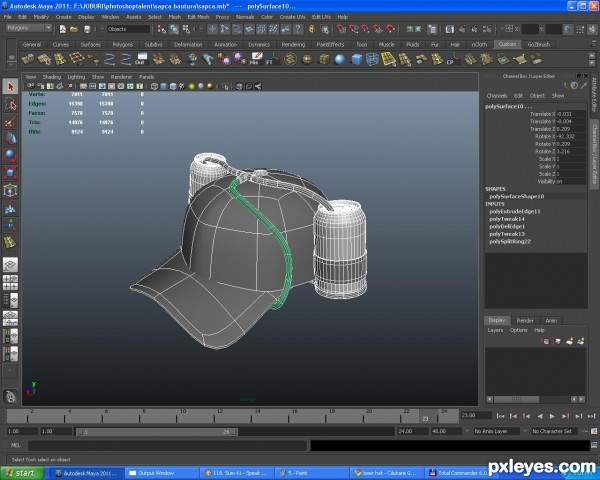Choose the Paint Selection tool
The width and height of the screenshot is (600, 480).
(x=10, y=122)
